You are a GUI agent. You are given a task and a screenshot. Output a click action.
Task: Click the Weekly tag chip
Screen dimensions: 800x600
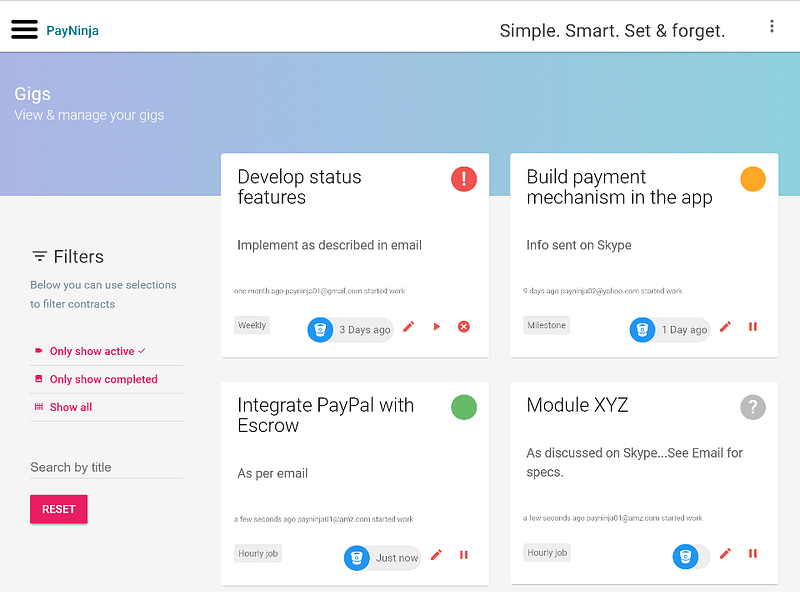[252, 325]
